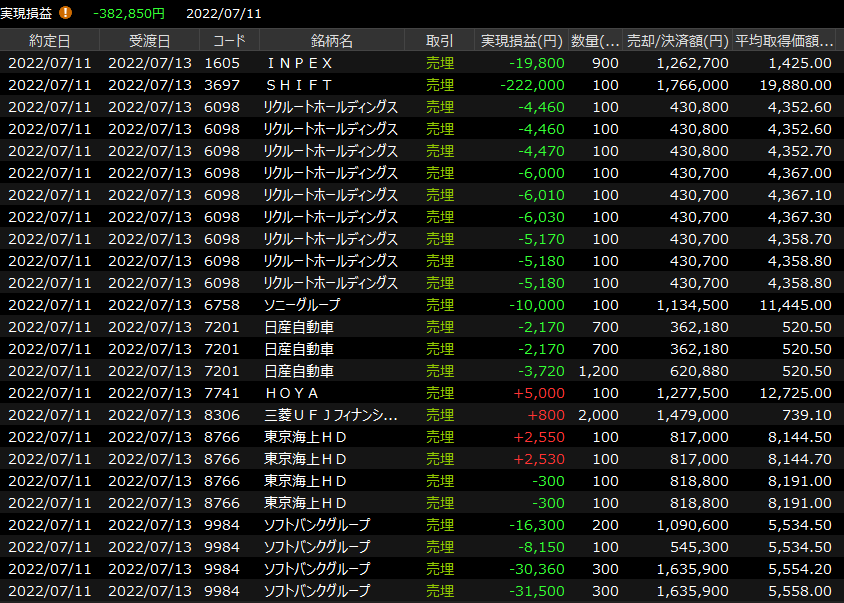Image resolution: width=844 pixels, height=603 pixels.
Task: Select the 三菱UFJフィナンシャル row
Action: 330,415
